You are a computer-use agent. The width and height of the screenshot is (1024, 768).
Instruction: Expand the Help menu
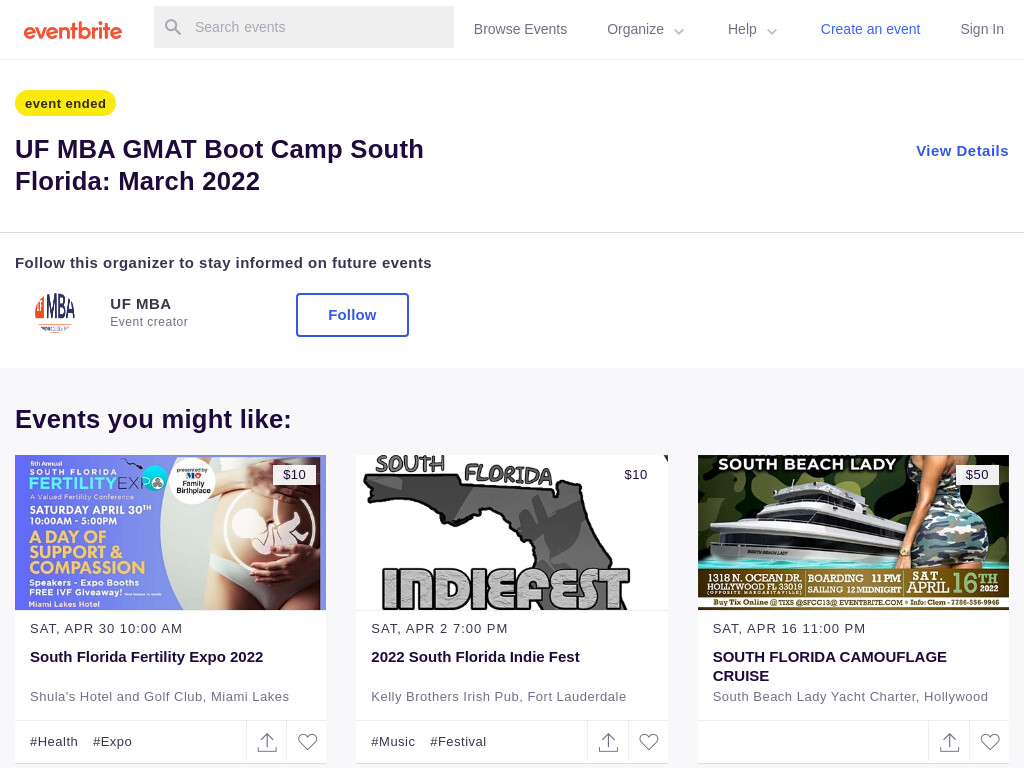point(752,29)
